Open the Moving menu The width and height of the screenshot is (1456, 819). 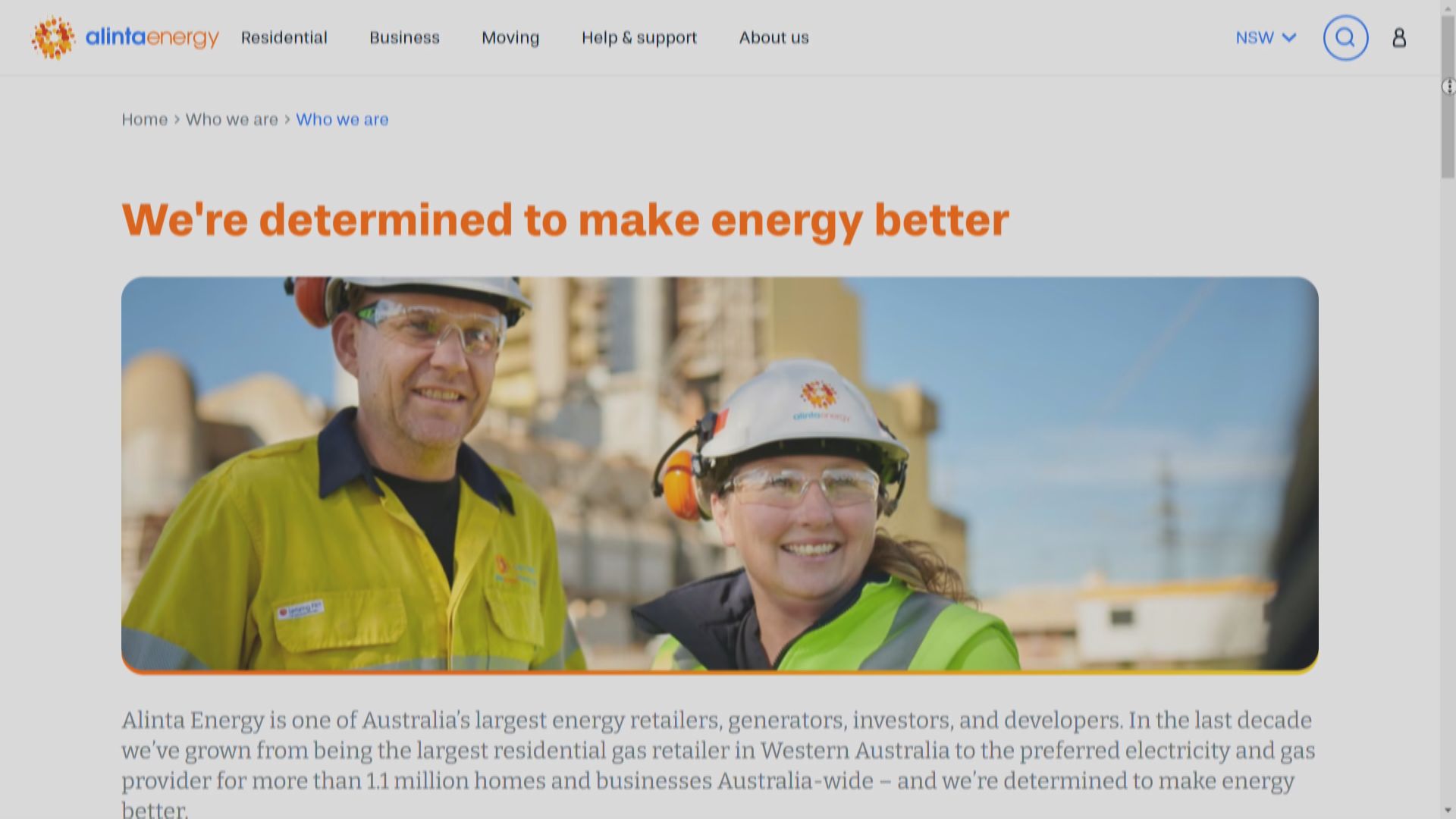pos(510,38)
